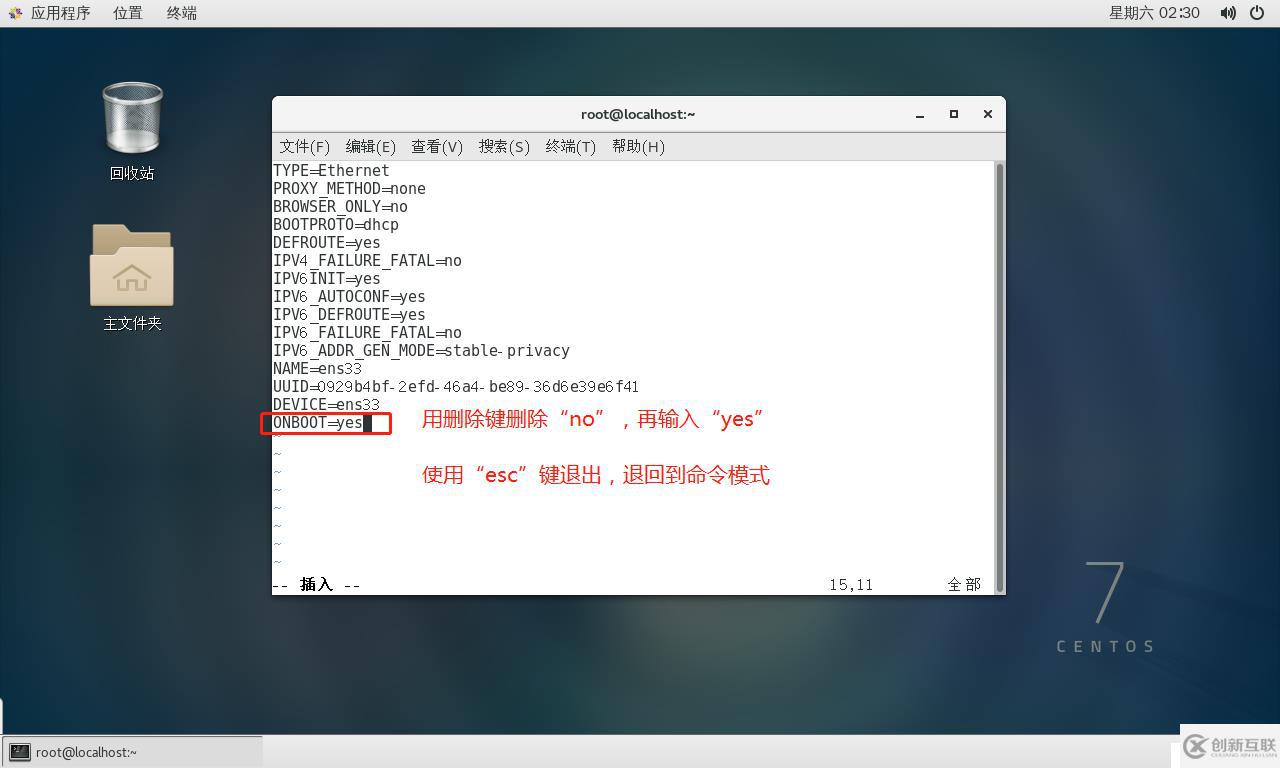Minimize the root@localhost terminal window

(920, 114)
